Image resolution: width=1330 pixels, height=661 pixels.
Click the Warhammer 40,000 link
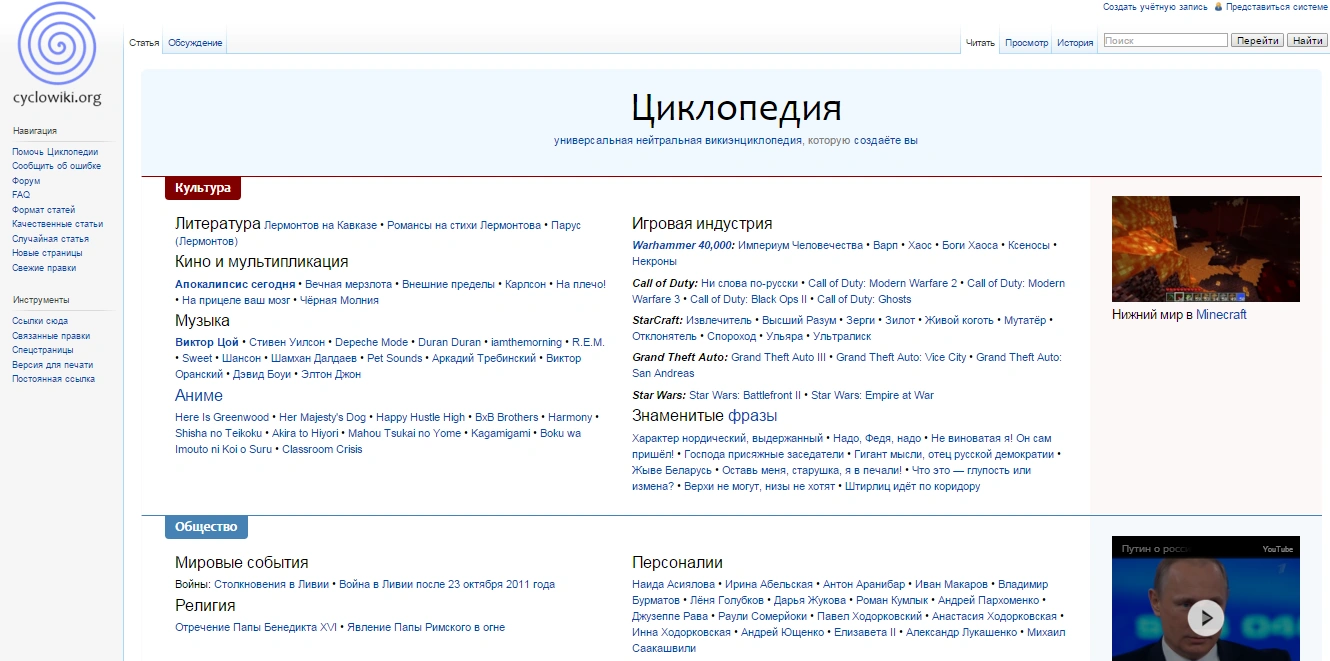pos(683,246)
